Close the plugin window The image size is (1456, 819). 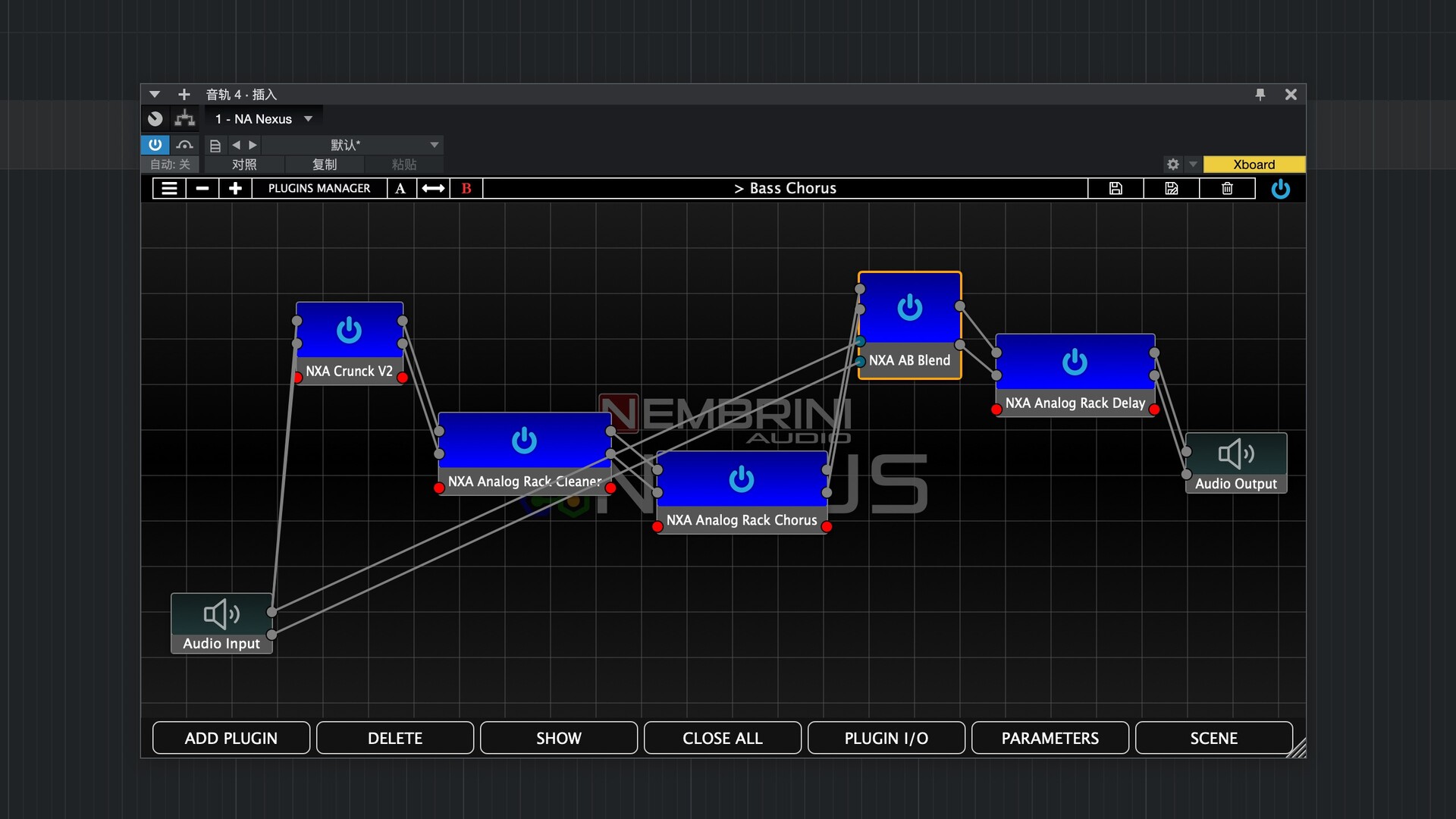click(x=1291, y=94)
